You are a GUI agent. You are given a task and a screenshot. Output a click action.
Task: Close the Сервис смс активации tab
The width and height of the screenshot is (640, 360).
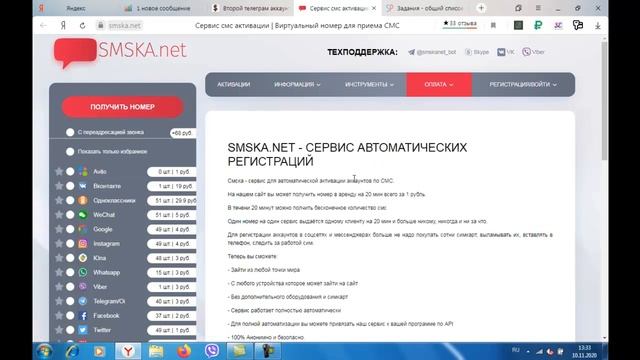point(373,8)
